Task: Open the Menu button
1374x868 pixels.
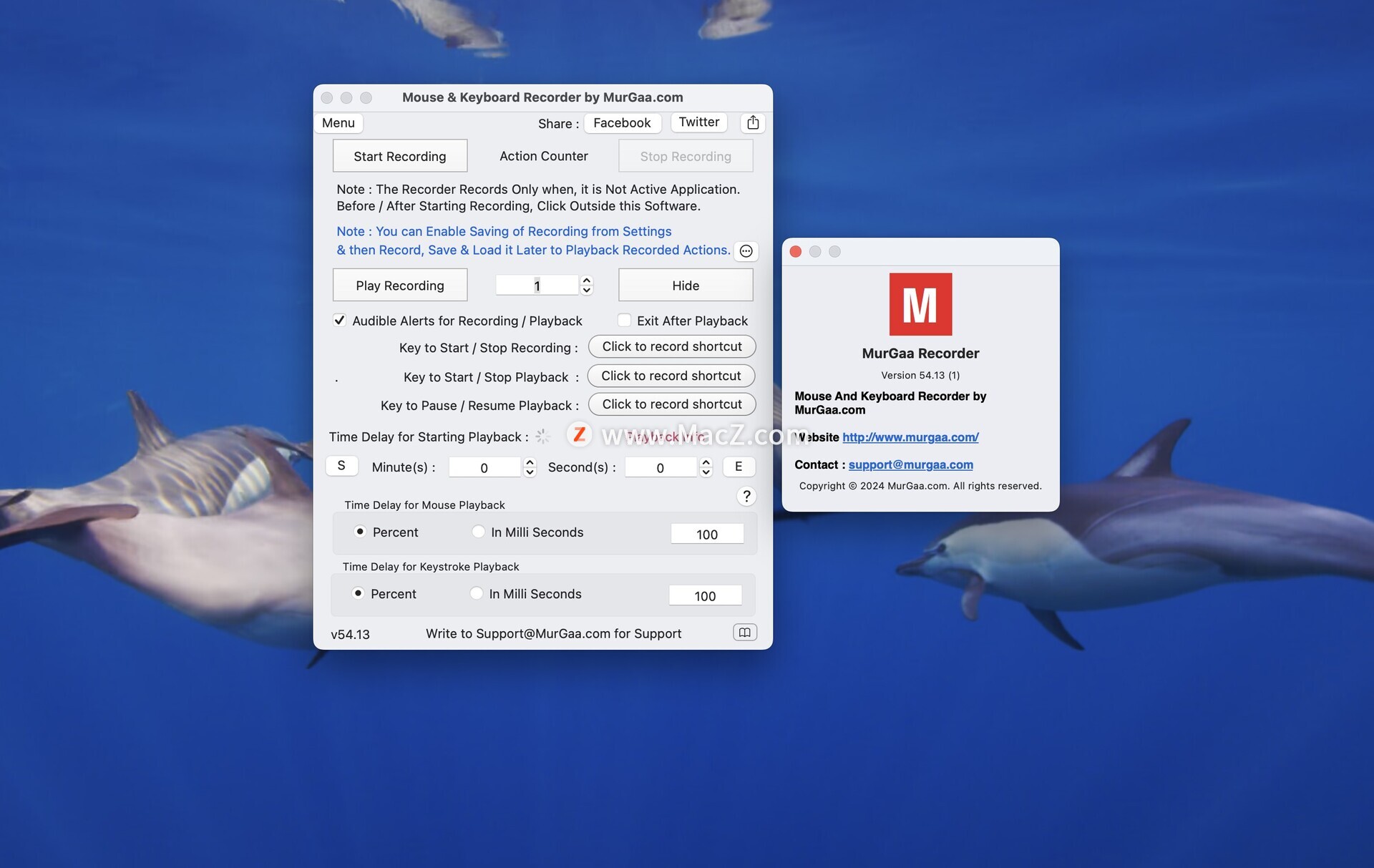Action: click(x=338, y=123)
